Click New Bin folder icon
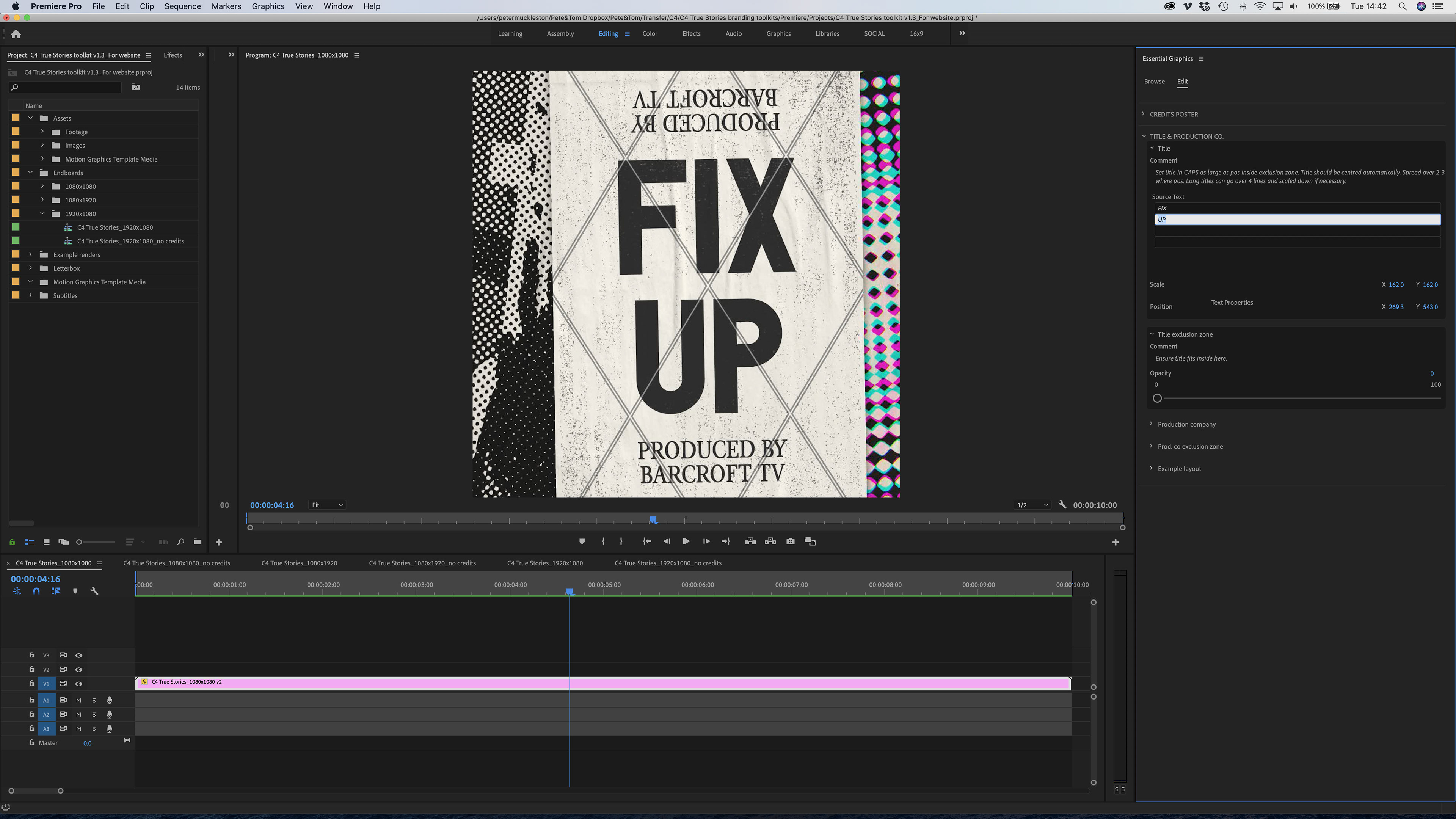Viewport: 1456px width, 819px height. [x=197, y=542]
